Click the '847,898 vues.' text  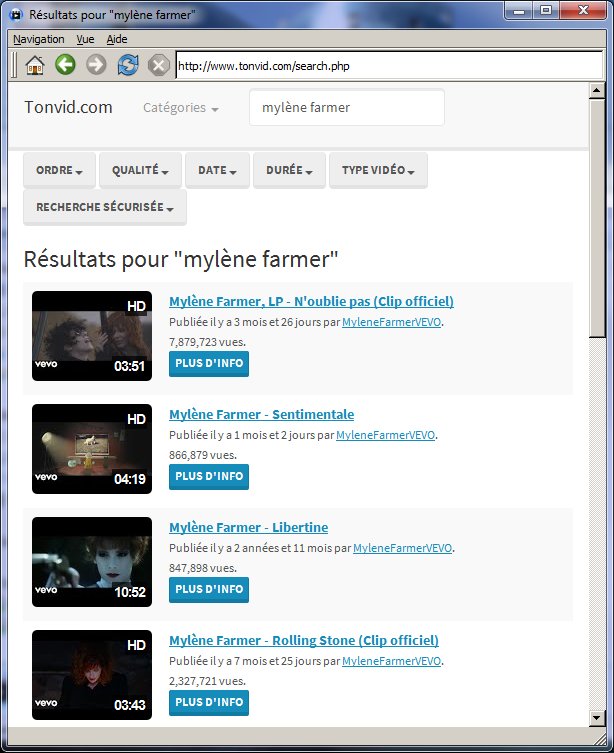203,568
